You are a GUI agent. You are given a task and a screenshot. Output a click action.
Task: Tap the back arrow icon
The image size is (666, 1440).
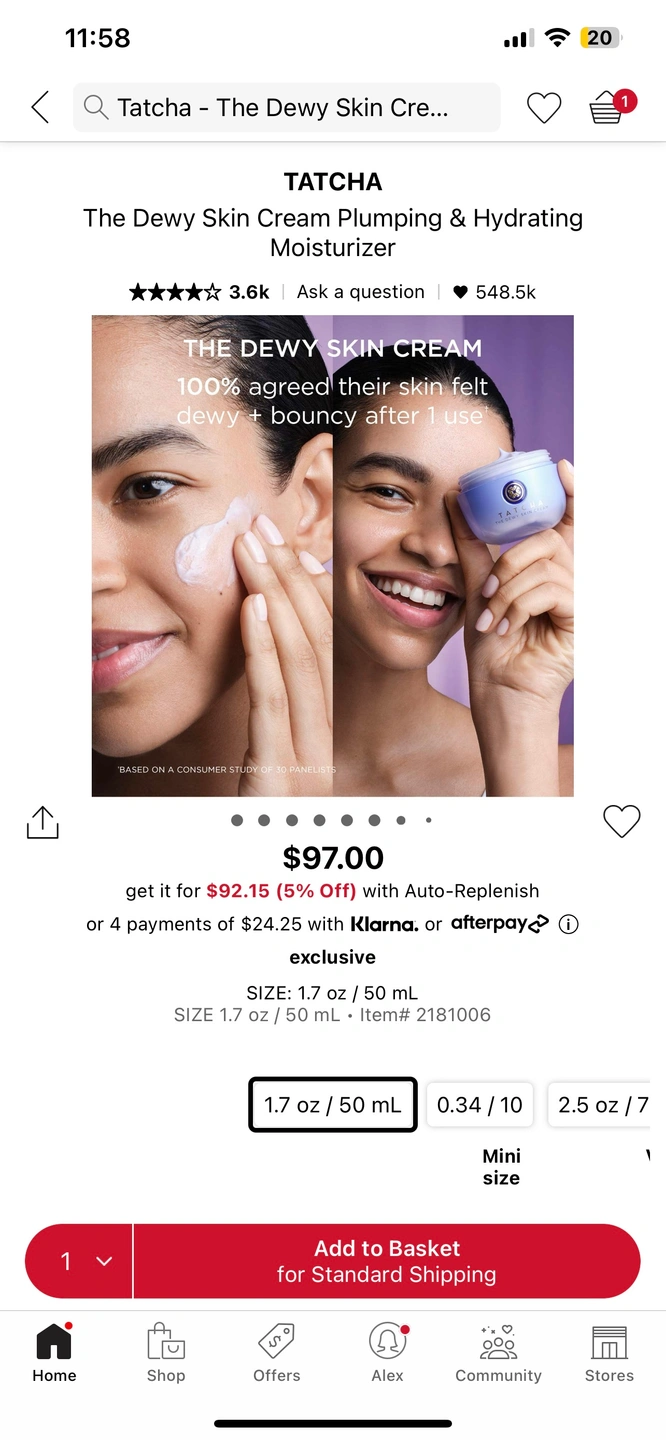coord(40,107)
